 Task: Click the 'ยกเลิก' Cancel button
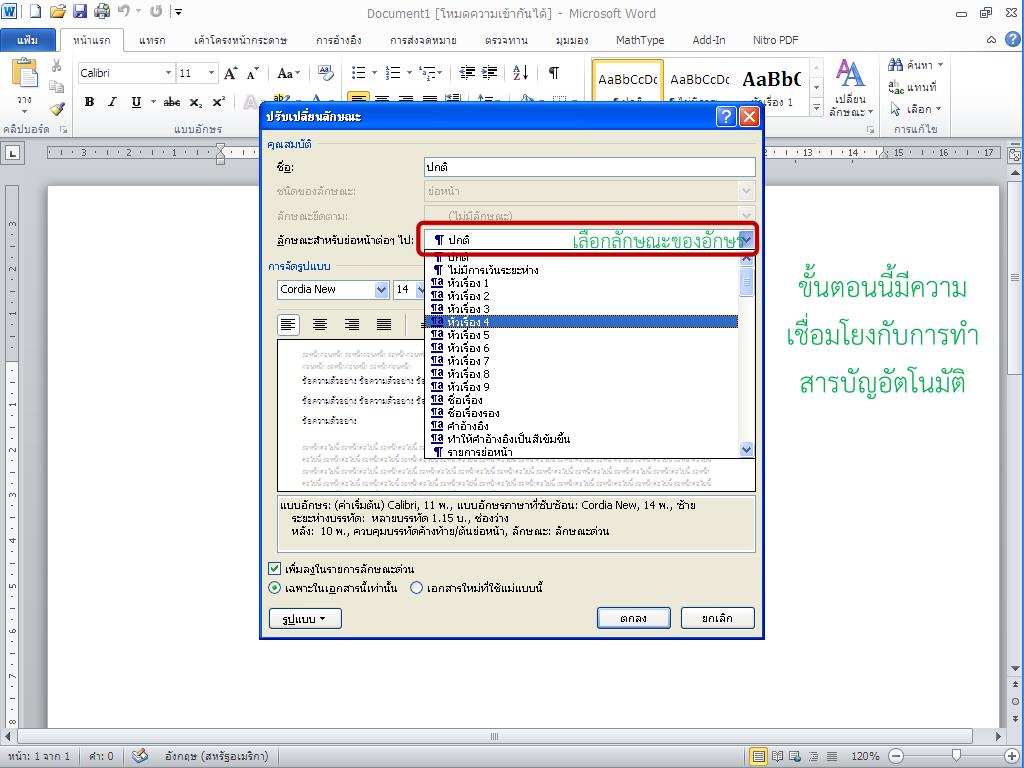click(717, 618)
